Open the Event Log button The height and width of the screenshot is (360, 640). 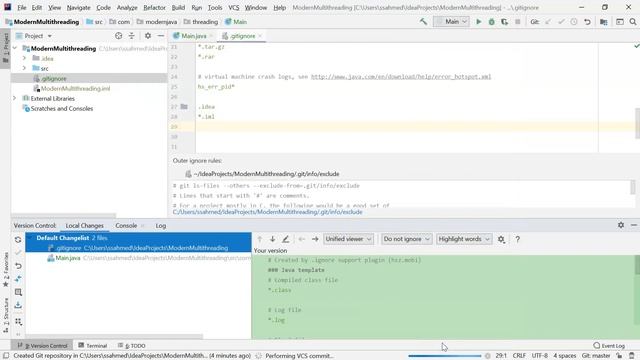click(x=609, y=345)
